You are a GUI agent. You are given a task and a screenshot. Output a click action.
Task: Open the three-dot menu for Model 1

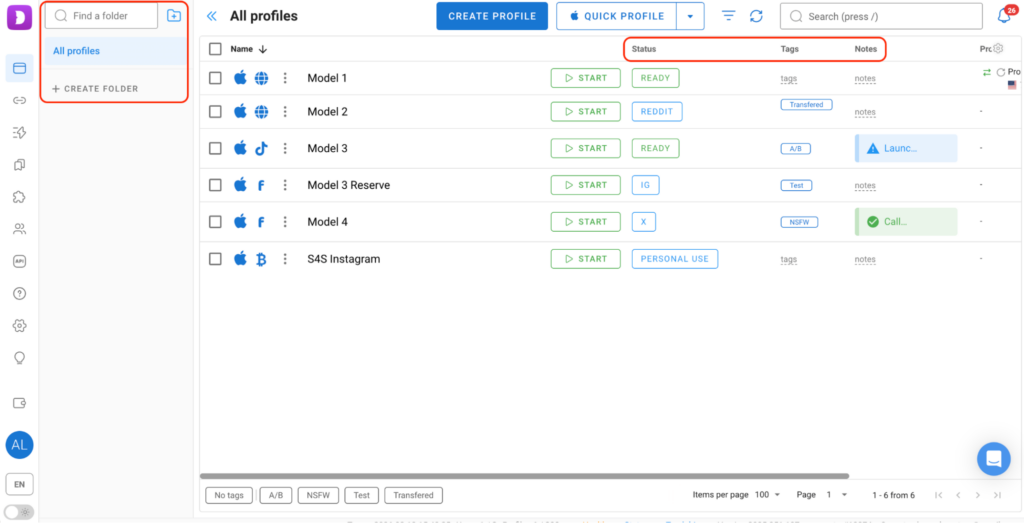coord(285,78)
